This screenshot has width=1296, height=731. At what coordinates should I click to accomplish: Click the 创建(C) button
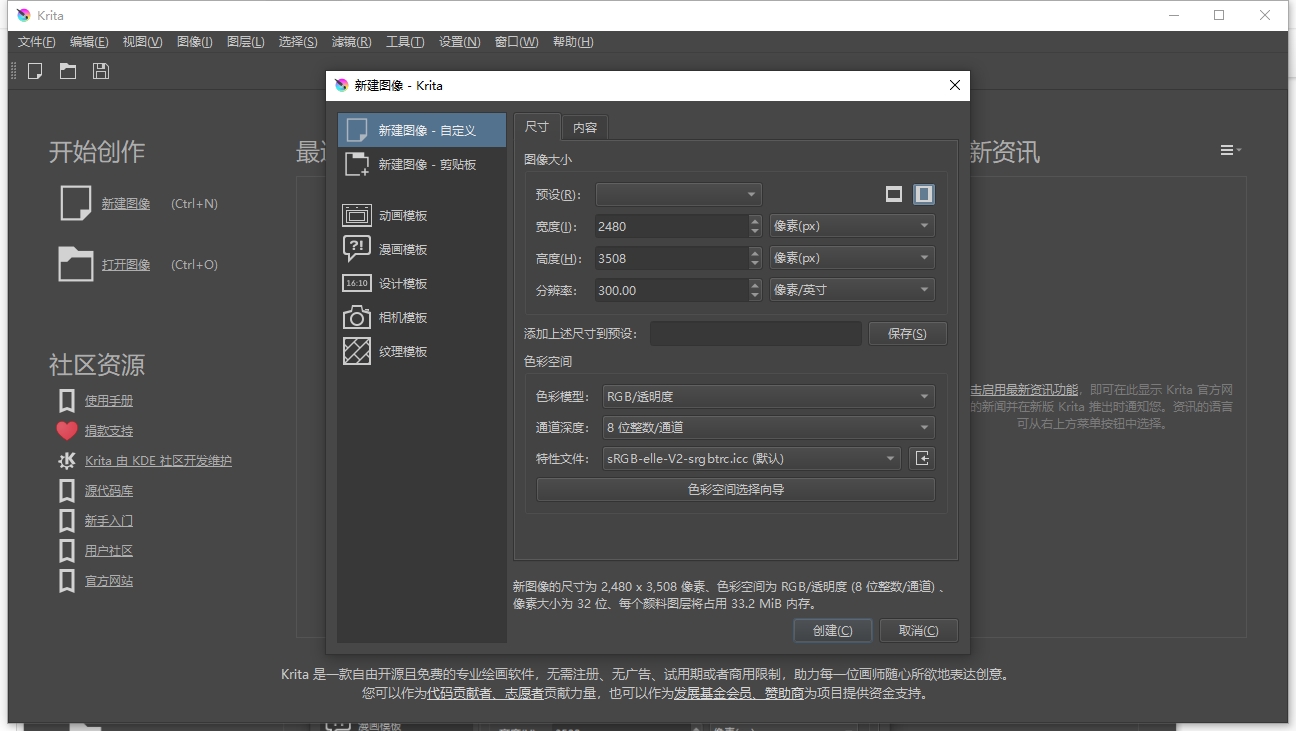(833, 630)
